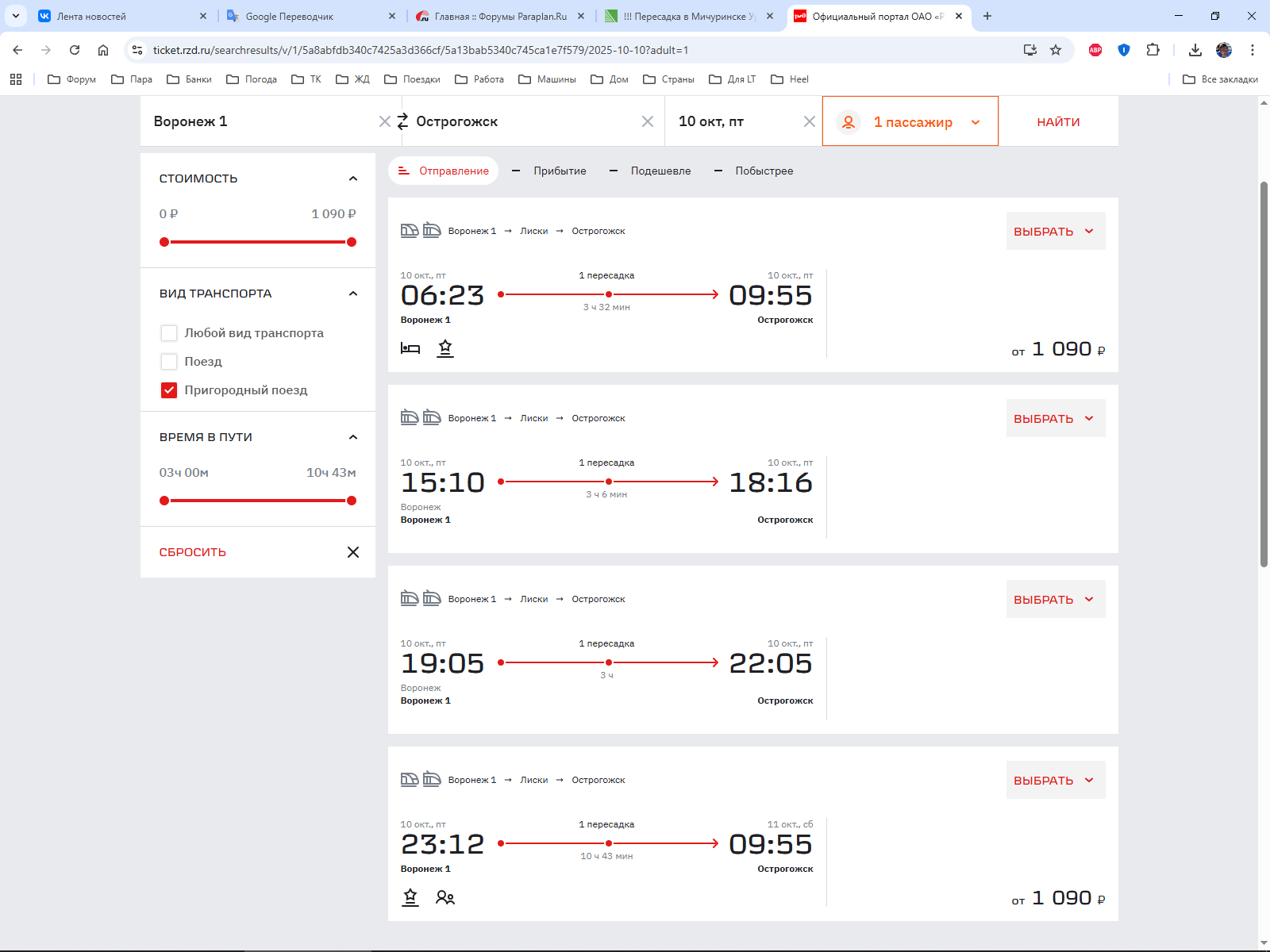Swap departure and destination stations icon
The width and height of the screenshot is (1270, 952).
point(402,121)
